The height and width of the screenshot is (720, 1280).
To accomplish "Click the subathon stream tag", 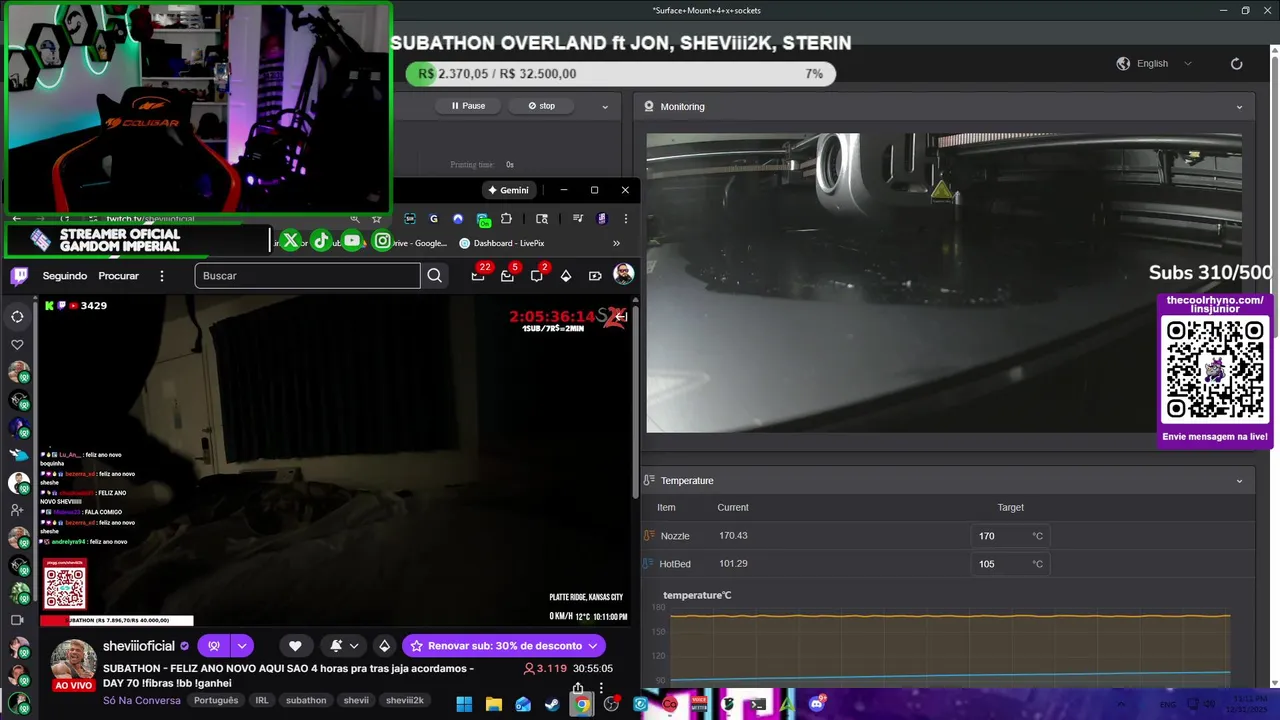I will 306,700.
